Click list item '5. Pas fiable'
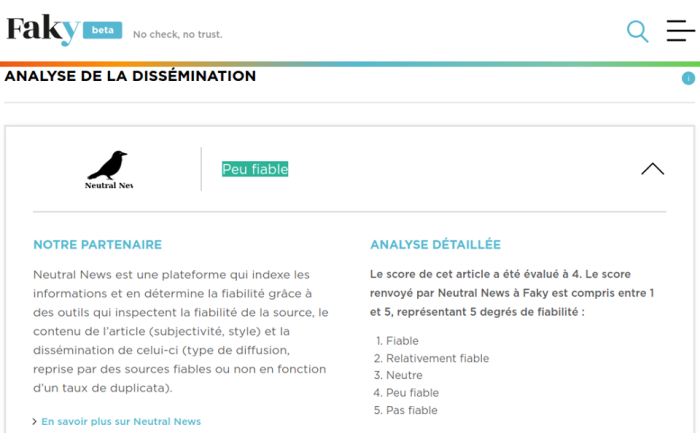 click(x=405, y=410)
